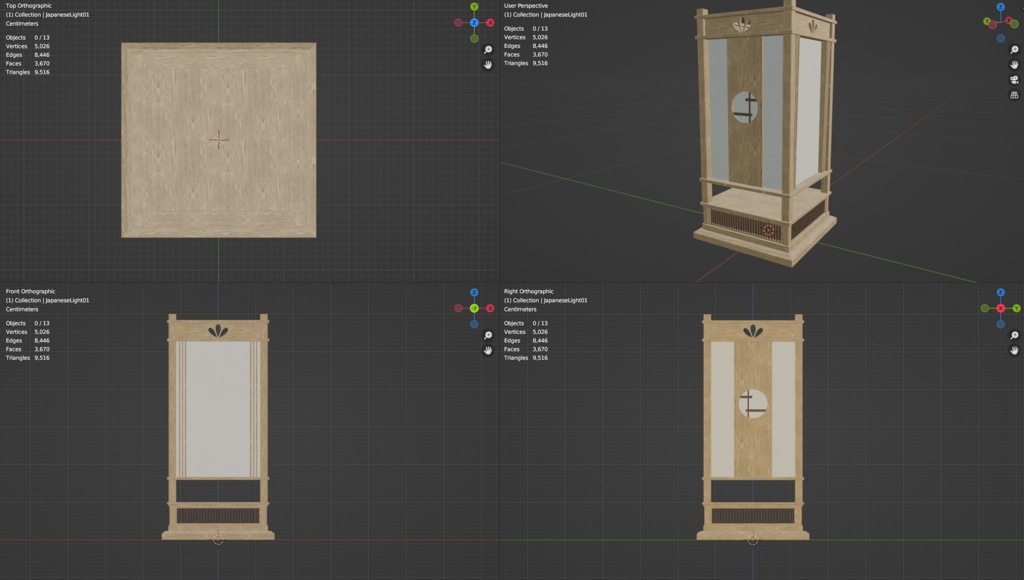Click the blue Z center in Top Orthographic gizmo
1024x580 pixels.
pyautogui.click(x=474, y=23)
